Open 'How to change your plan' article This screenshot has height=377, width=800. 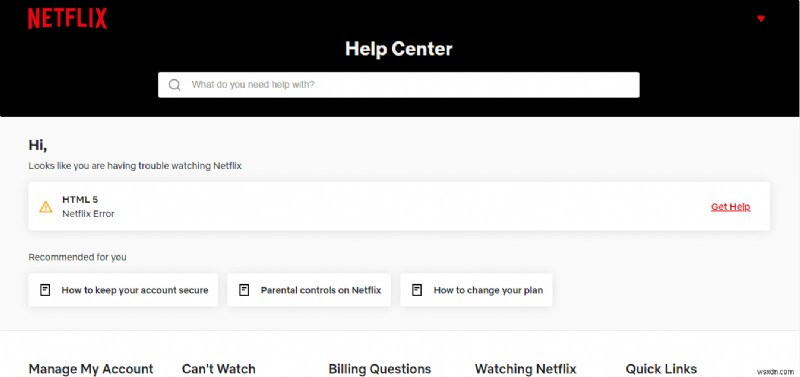click(476, 290)
